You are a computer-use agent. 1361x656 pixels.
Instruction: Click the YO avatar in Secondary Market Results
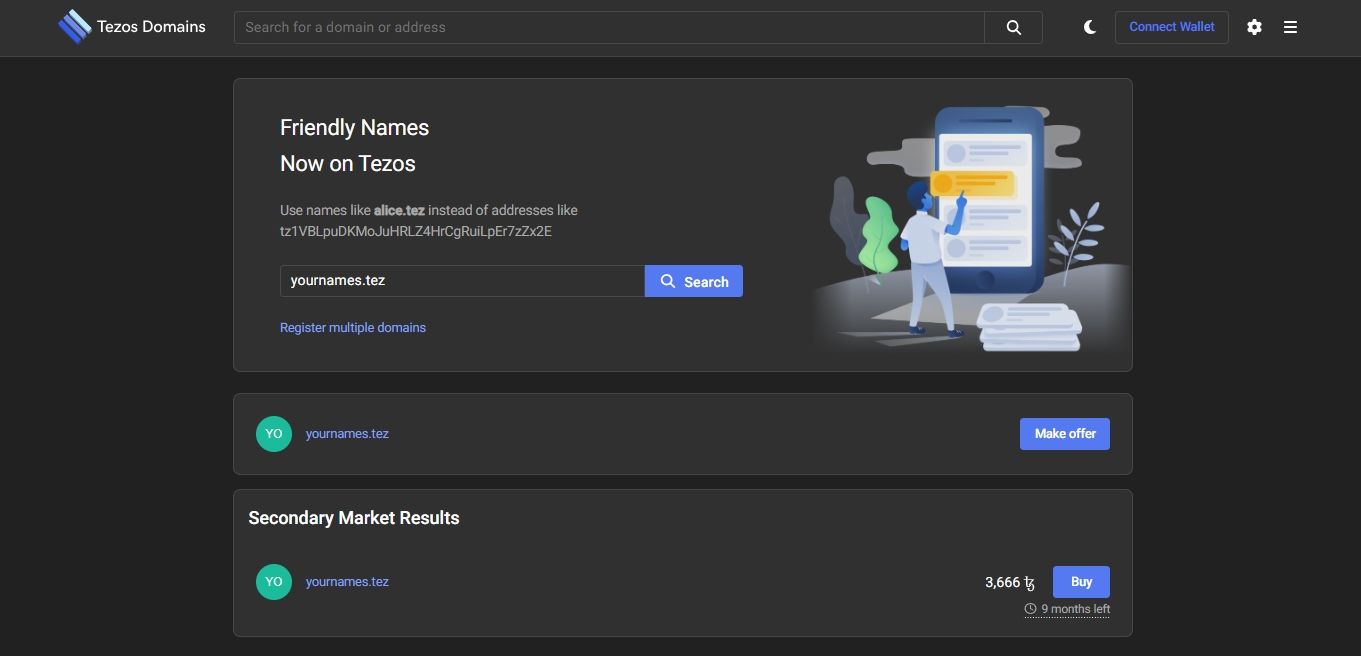[x=274, y=582]
